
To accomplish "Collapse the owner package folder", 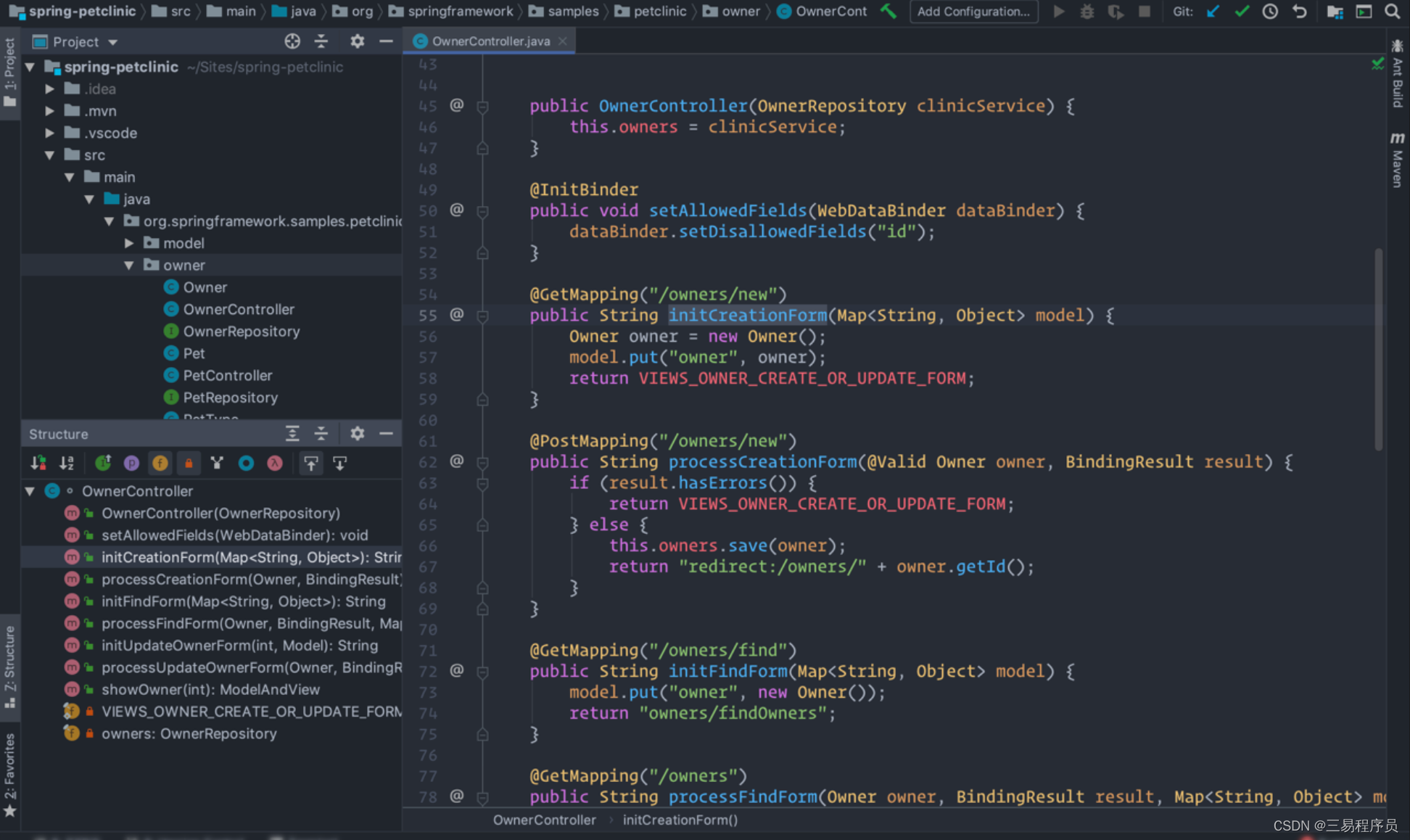I will (x=128, y=265).
